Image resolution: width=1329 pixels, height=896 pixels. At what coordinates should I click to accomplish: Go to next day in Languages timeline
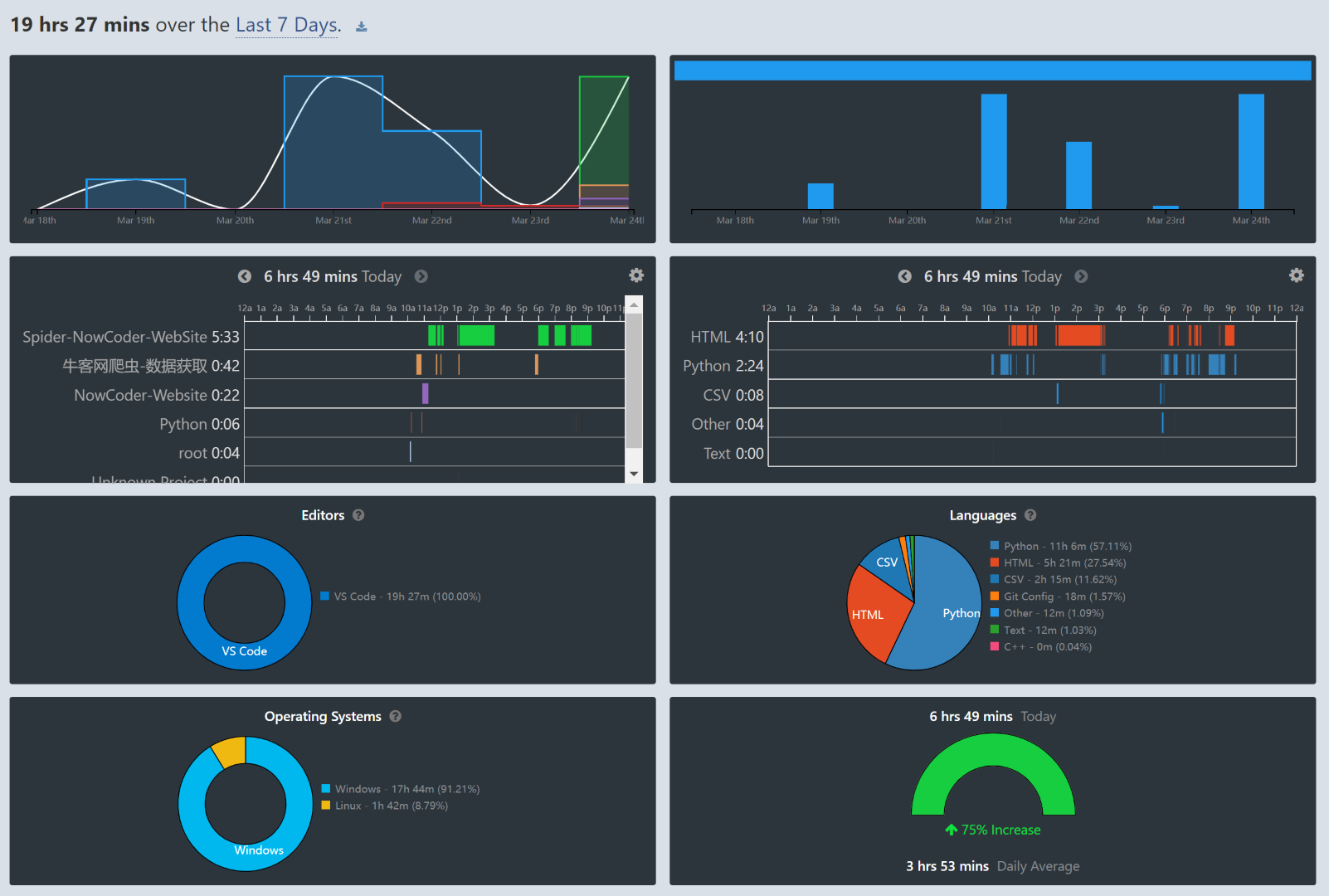[1082, 276]
